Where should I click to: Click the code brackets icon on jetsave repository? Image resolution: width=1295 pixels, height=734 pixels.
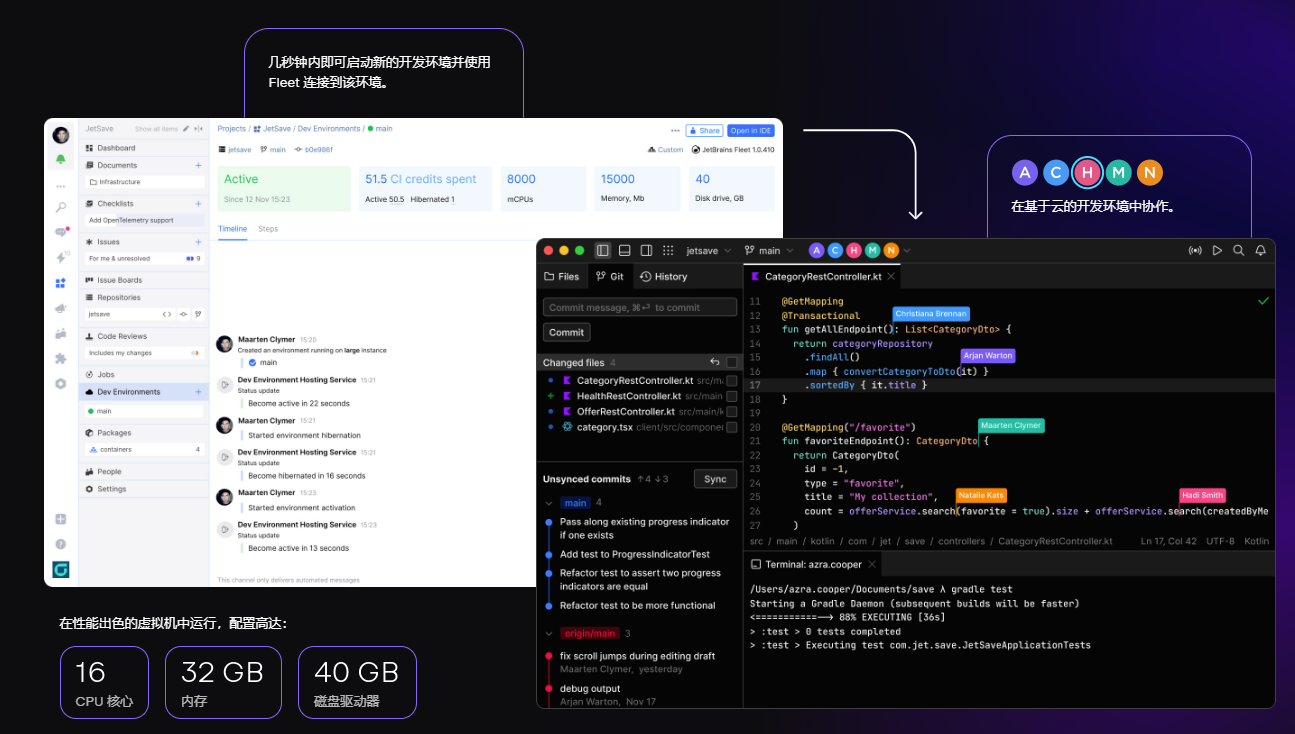[x=167, y=314]
